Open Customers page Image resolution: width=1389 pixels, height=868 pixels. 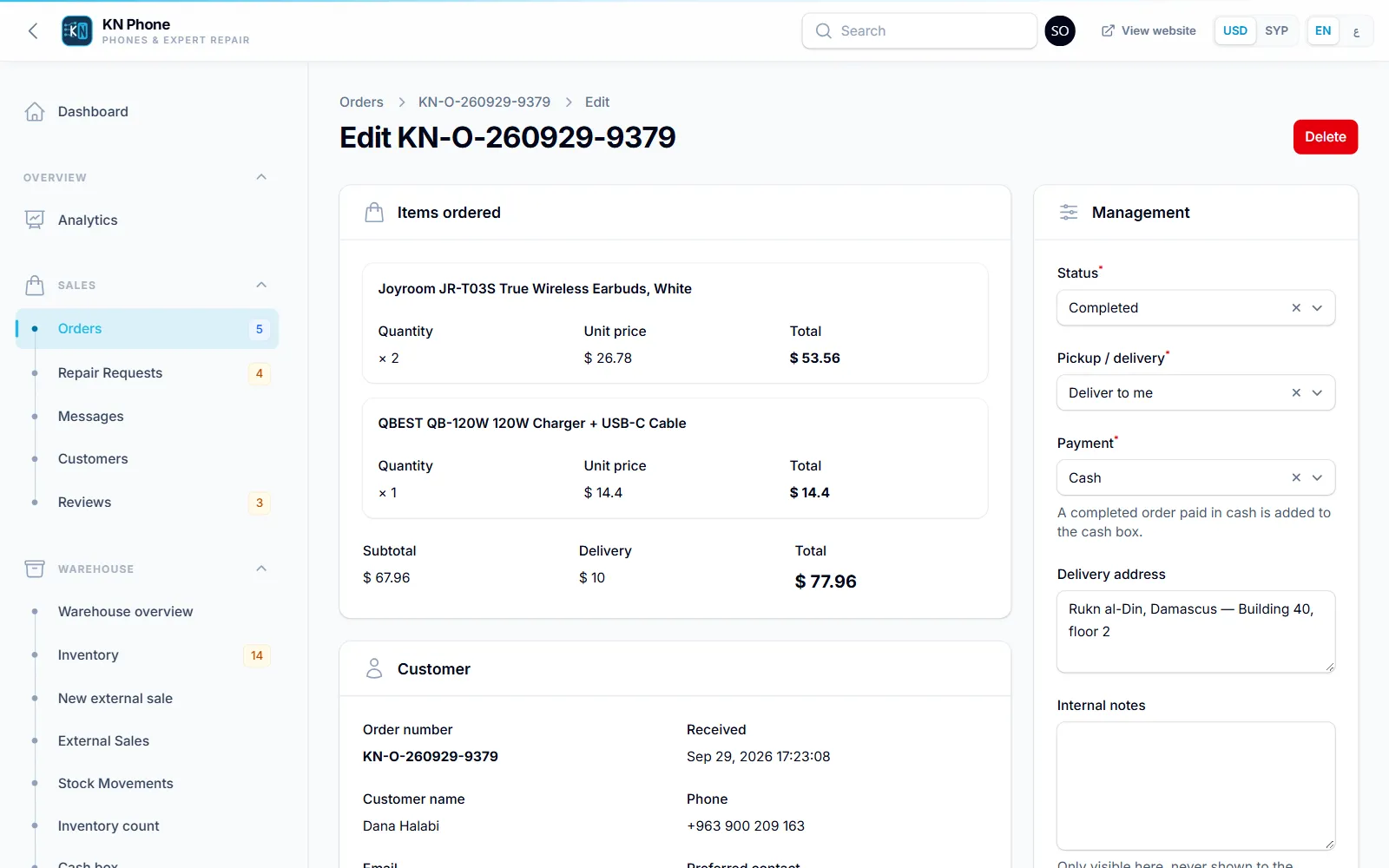click(148, 459)
